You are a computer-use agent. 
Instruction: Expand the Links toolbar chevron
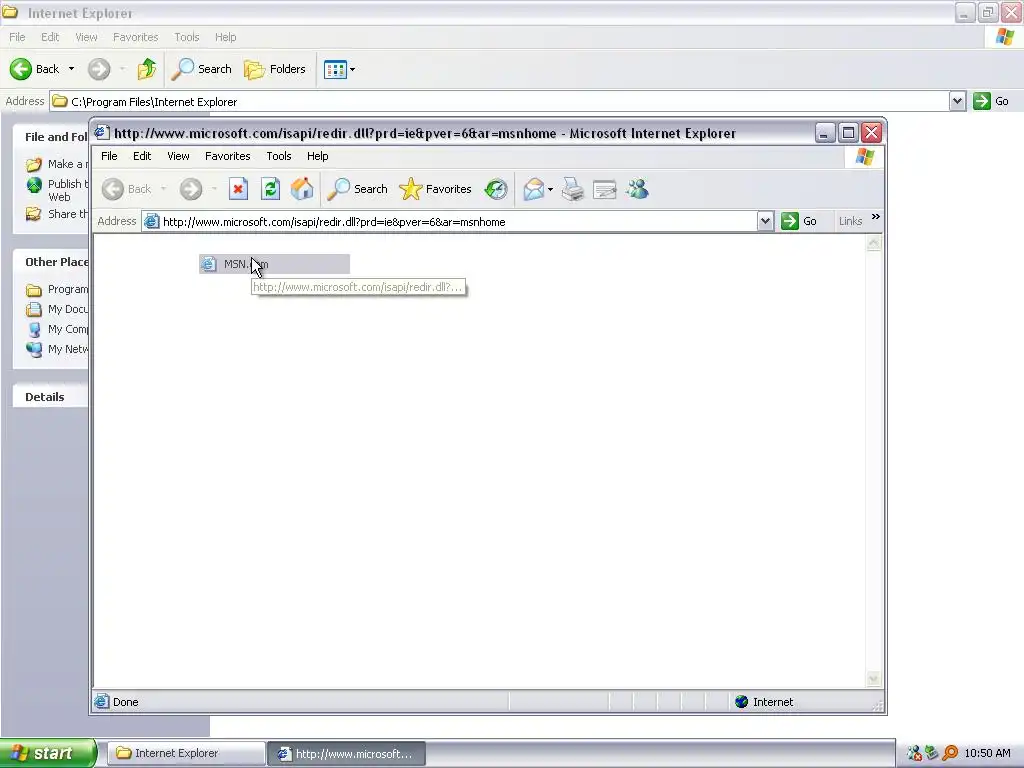pyautogui.click(x=876, y=217)
